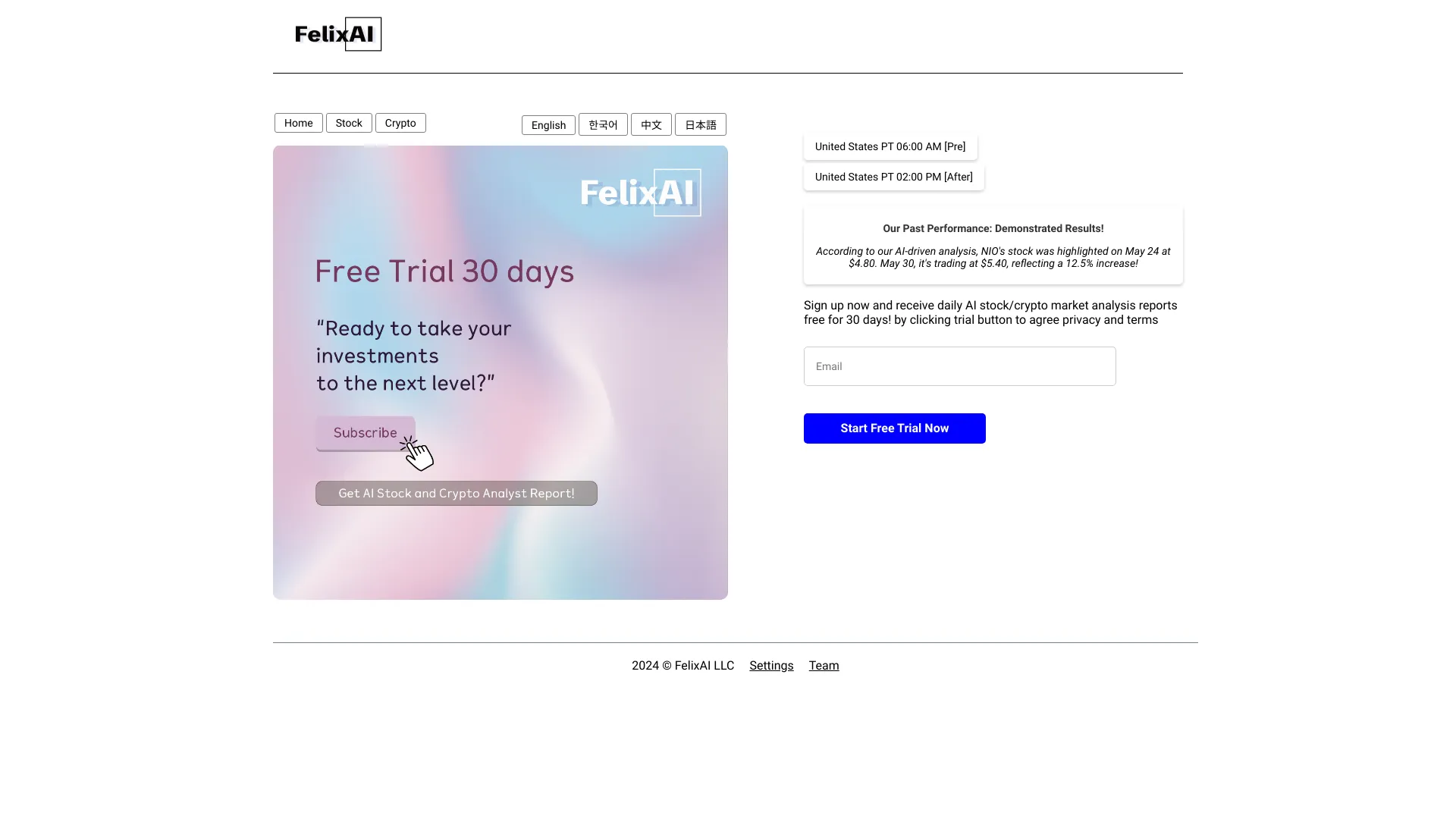Toggle United States PT 06:00 AM Pre market

[x=890, y=146]
